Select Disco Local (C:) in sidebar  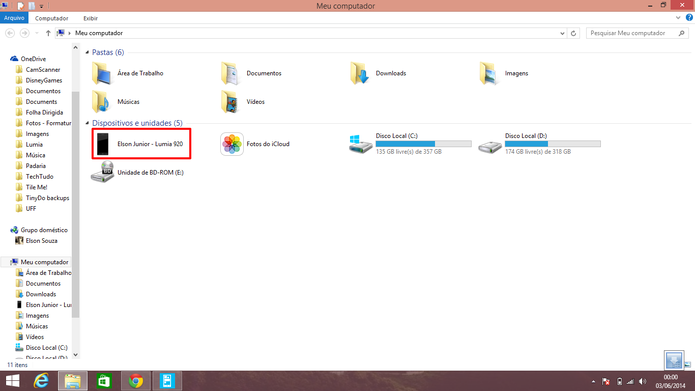click(41, 348)
